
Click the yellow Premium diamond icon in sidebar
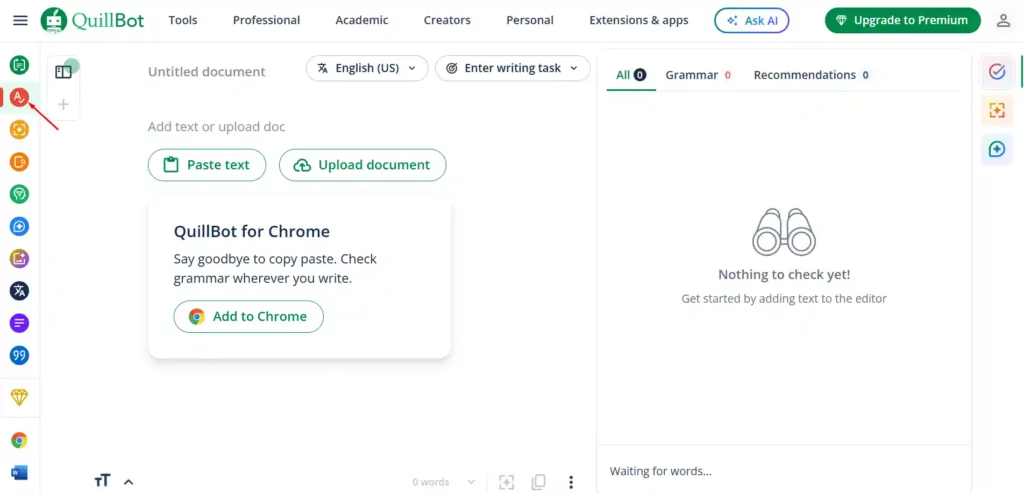pyautogui.click(x=19, y=397)
